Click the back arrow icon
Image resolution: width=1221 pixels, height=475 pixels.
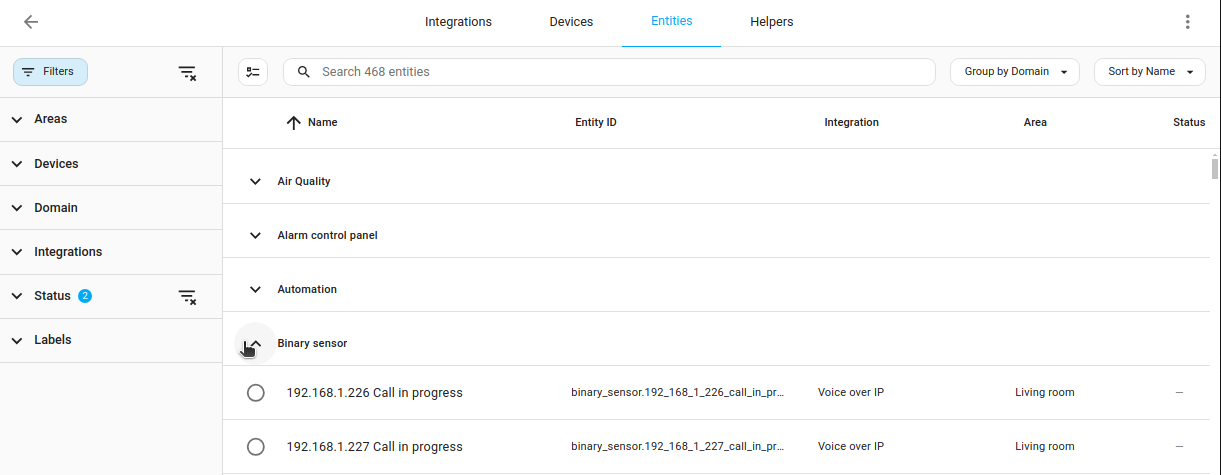[x=31, y=22]
